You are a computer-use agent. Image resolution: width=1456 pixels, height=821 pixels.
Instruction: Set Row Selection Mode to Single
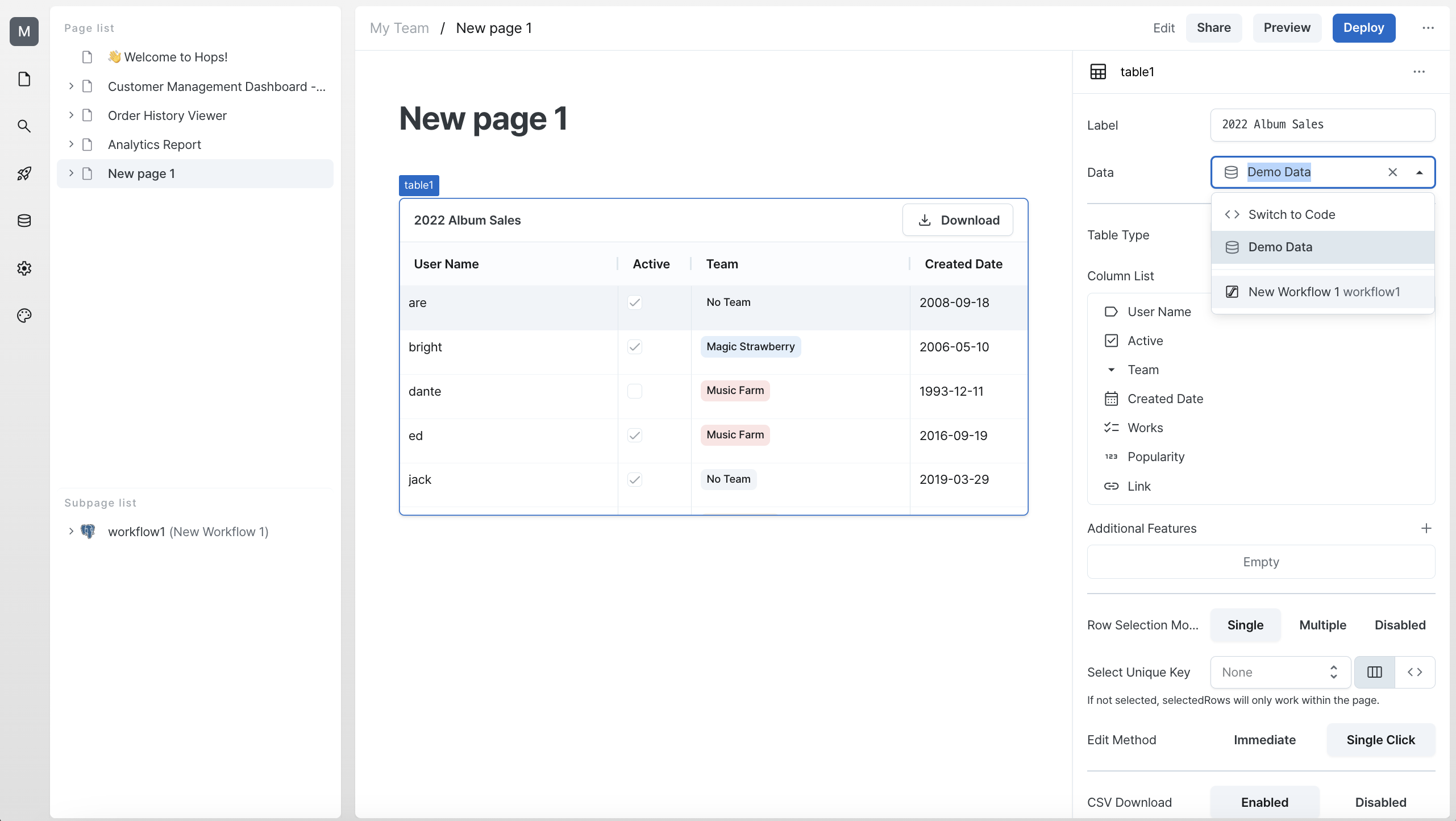(x=1245, y=625)
